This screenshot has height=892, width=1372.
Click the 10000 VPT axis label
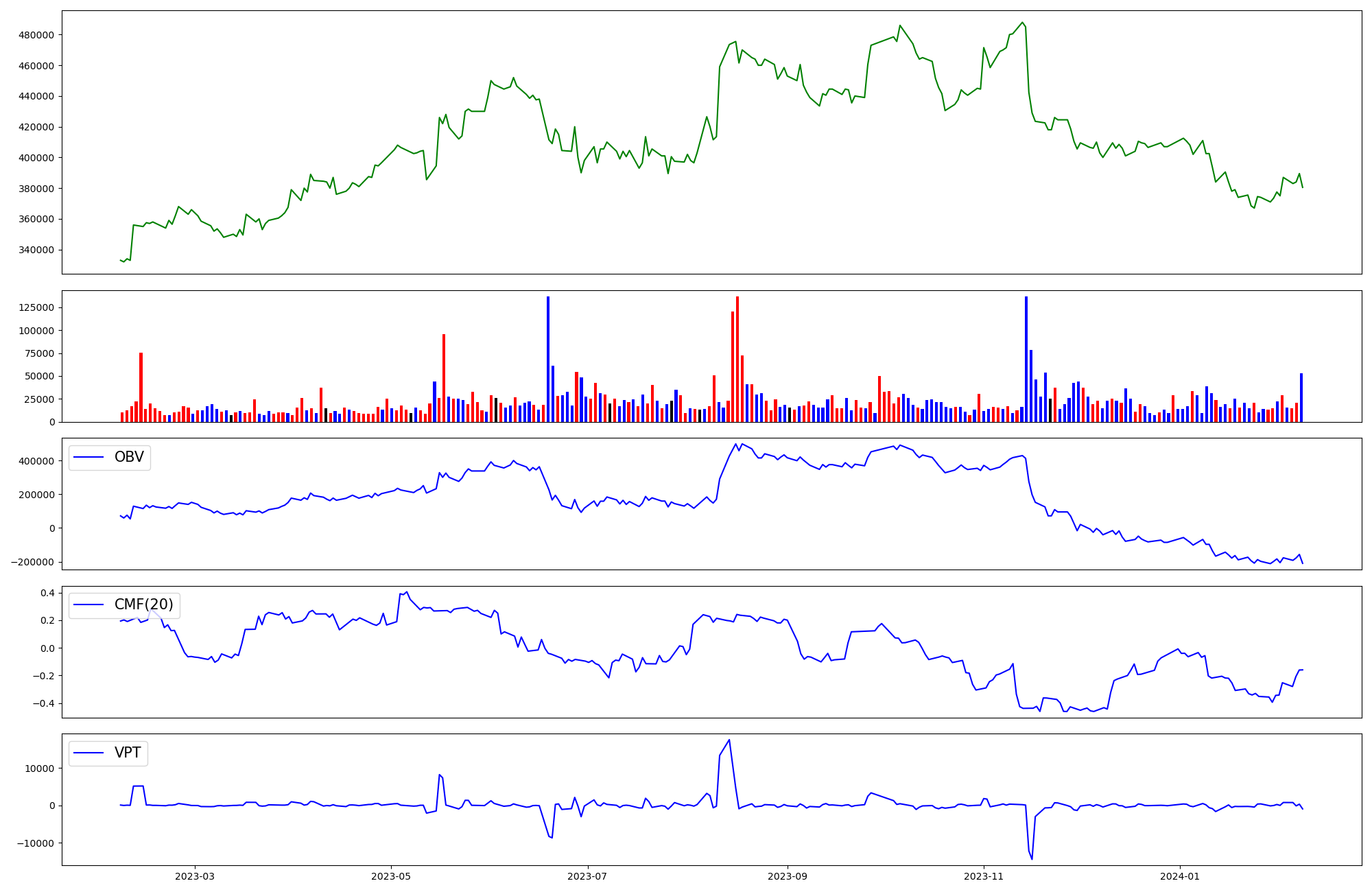(40, 768)
